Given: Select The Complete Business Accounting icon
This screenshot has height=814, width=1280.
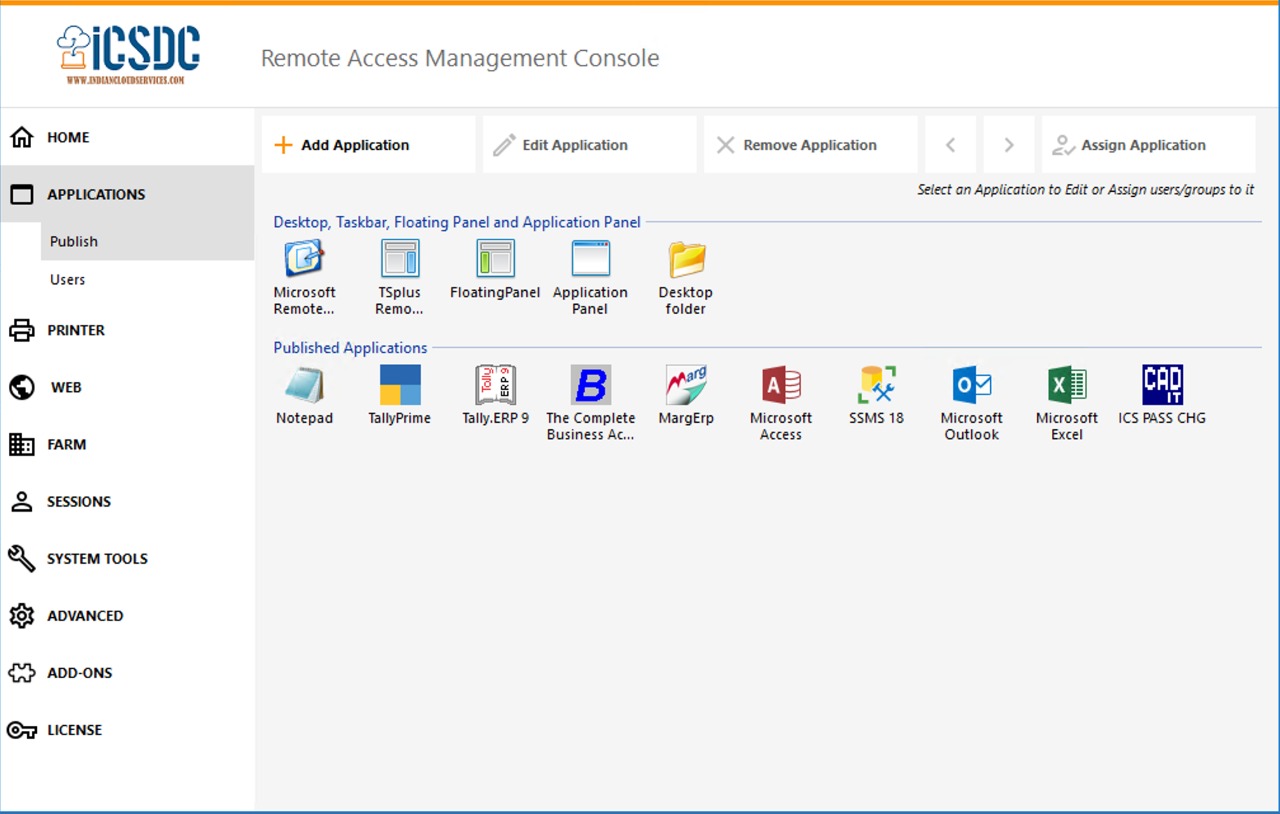Looking at the screenshot, I should coord(591,385).
